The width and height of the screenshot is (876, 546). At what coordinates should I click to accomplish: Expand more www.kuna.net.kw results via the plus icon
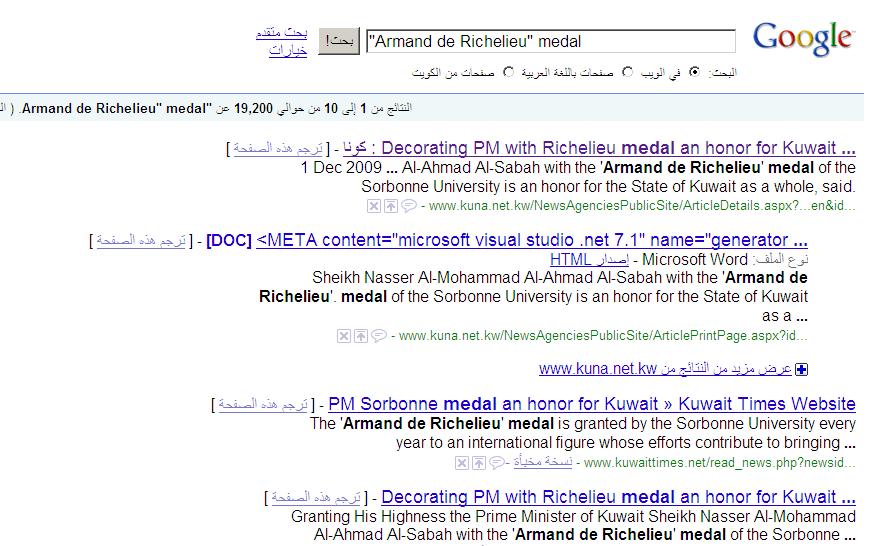801,369
